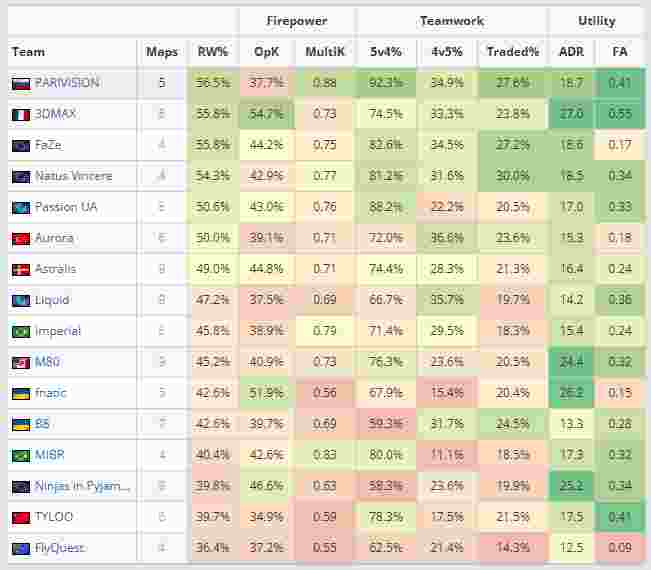Image resolution: width=651 pixels, height=570 pixels.
Task: Click the fnatic Ukrainian flag icon
Action: (21, 393)
